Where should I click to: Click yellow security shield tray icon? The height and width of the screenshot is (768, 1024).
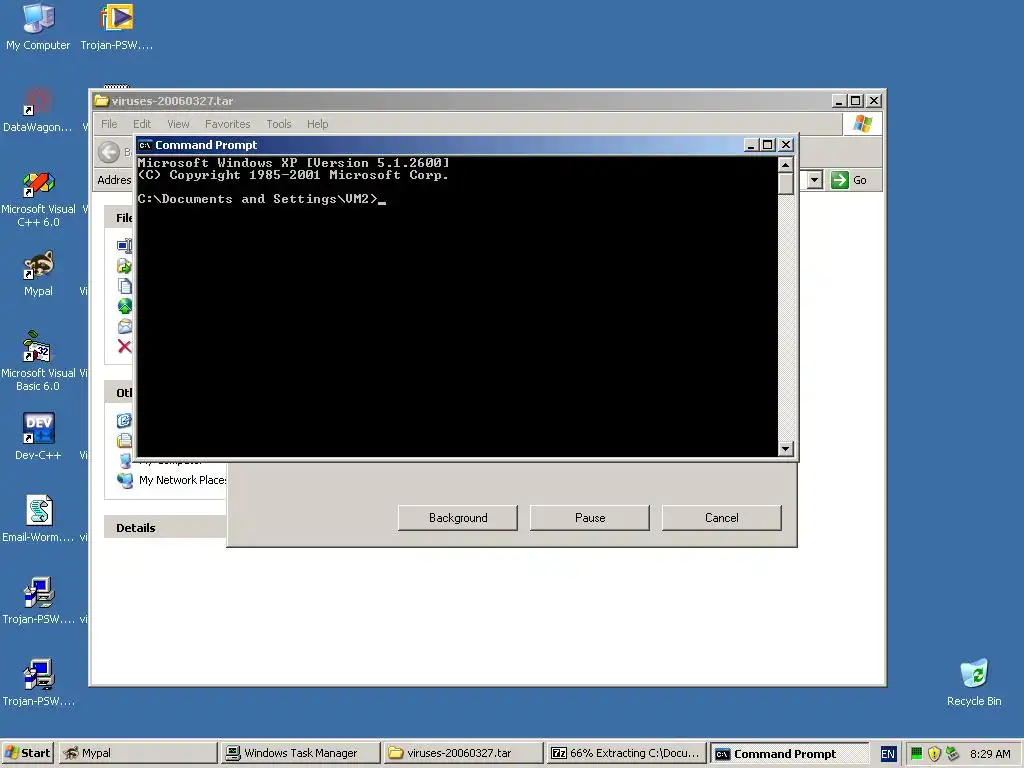coord(934,754)
